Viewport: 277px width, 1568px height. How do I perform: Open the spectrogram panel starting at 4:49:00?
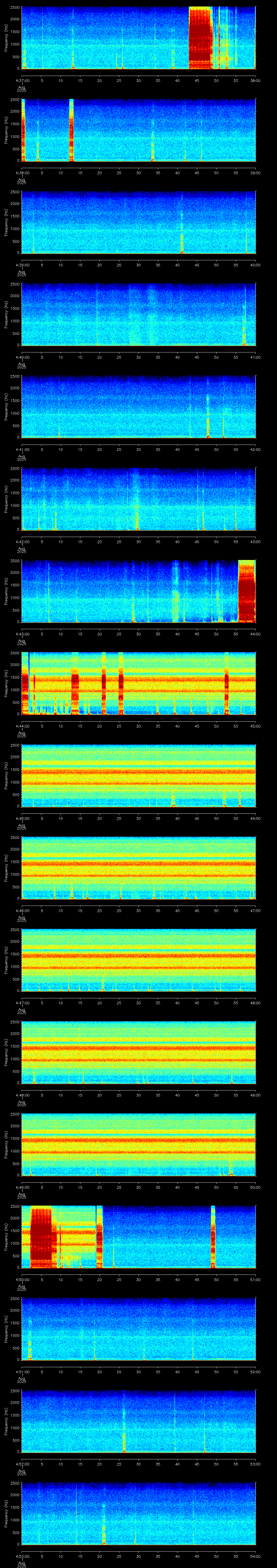coord(138,1144)
